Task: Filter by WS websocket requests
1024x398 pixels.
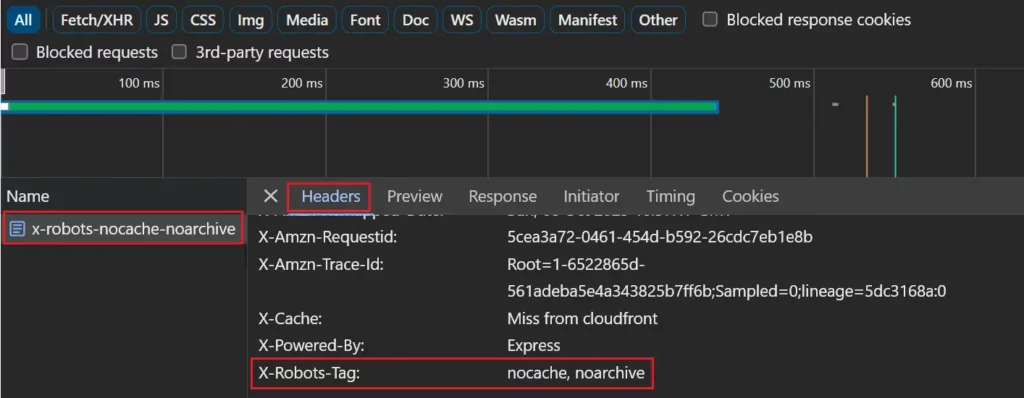Action: click(462, 20)
